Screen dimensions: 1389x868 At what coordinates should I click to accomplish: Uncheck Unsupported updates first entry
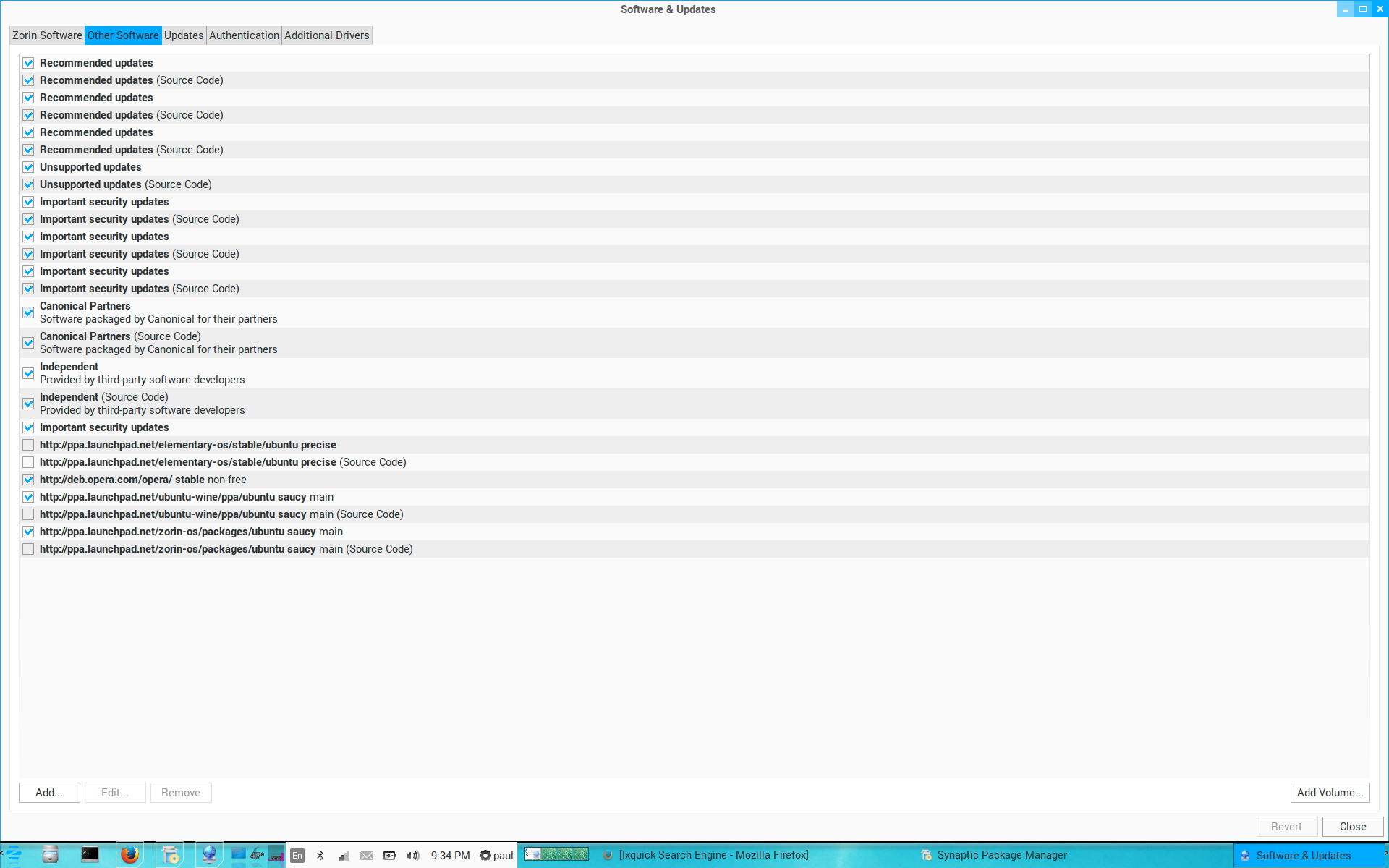point(28,167)
